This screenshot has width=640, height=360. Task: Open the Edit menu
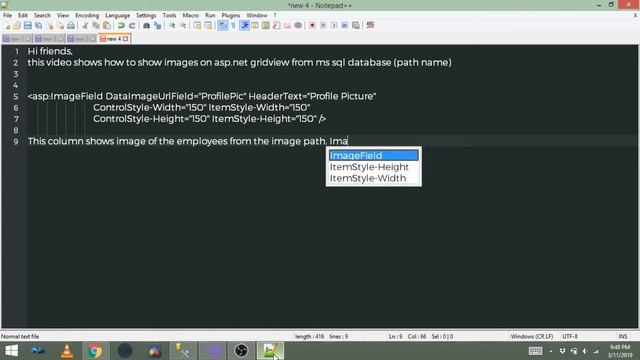click(x=23, y=16)
